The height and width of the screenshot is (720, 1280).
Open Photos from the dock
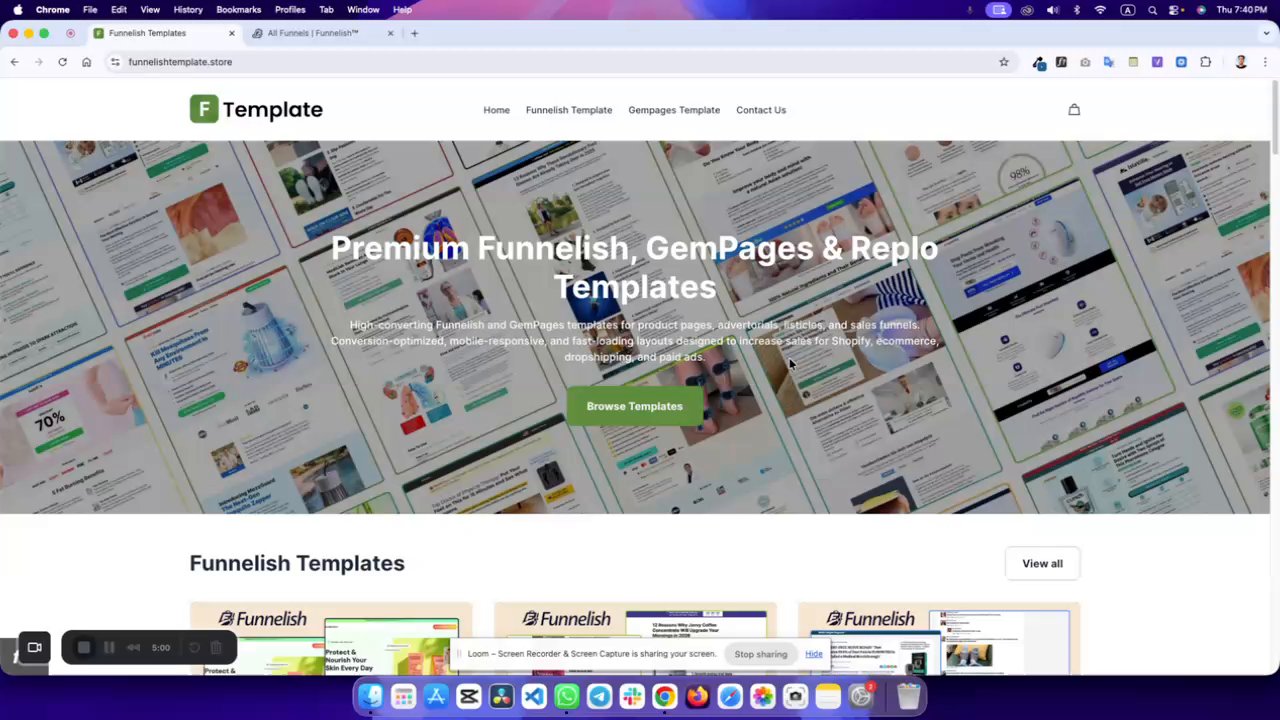click(x=762, y=696)
